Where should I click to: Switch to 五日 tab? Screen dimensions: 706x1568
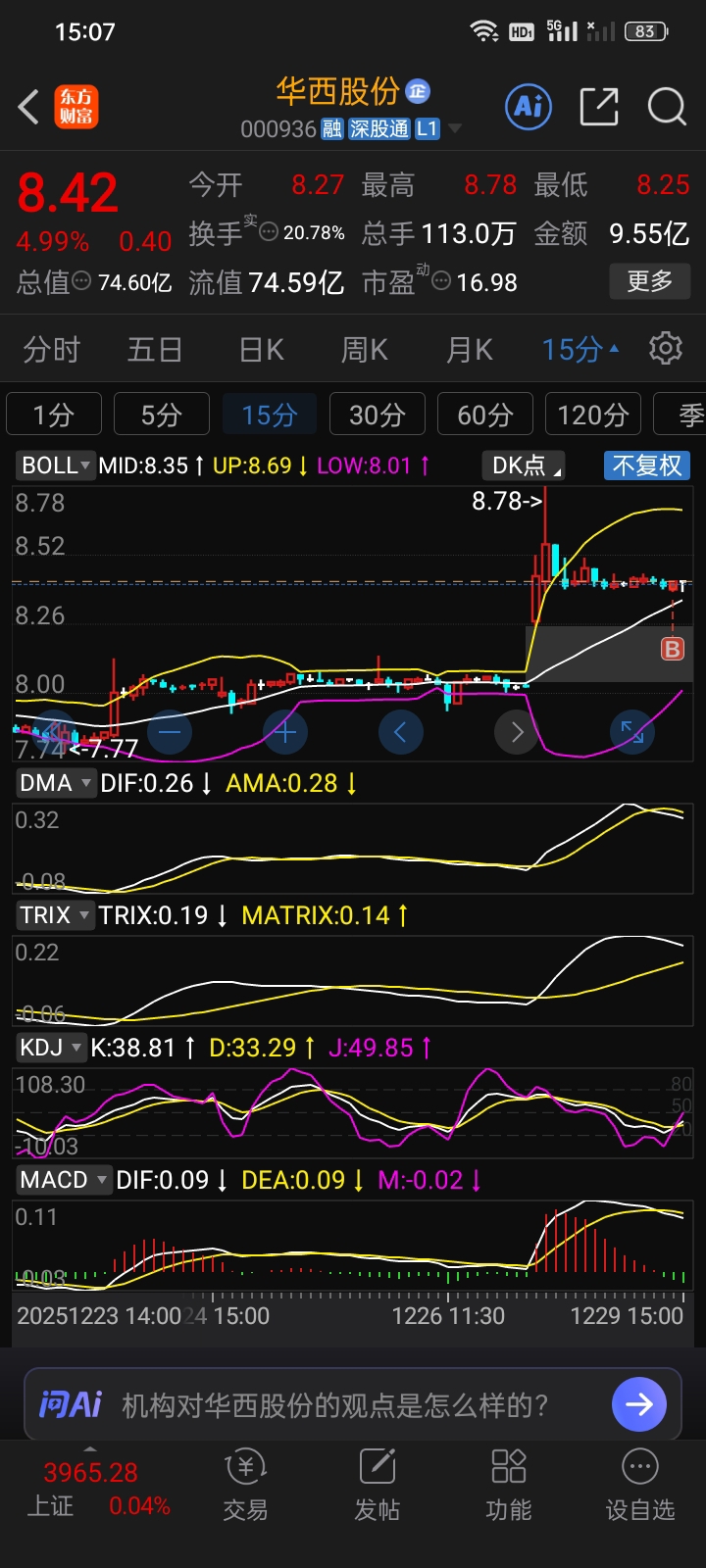pos(155,349)
